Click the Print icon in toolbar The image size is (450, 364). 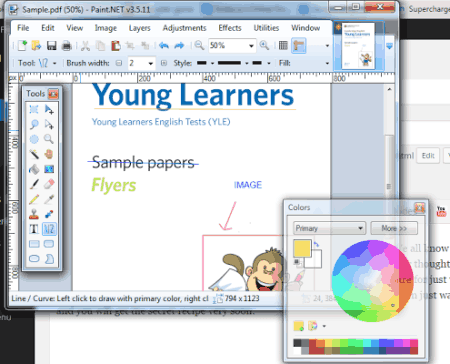(x=66, y=45)
